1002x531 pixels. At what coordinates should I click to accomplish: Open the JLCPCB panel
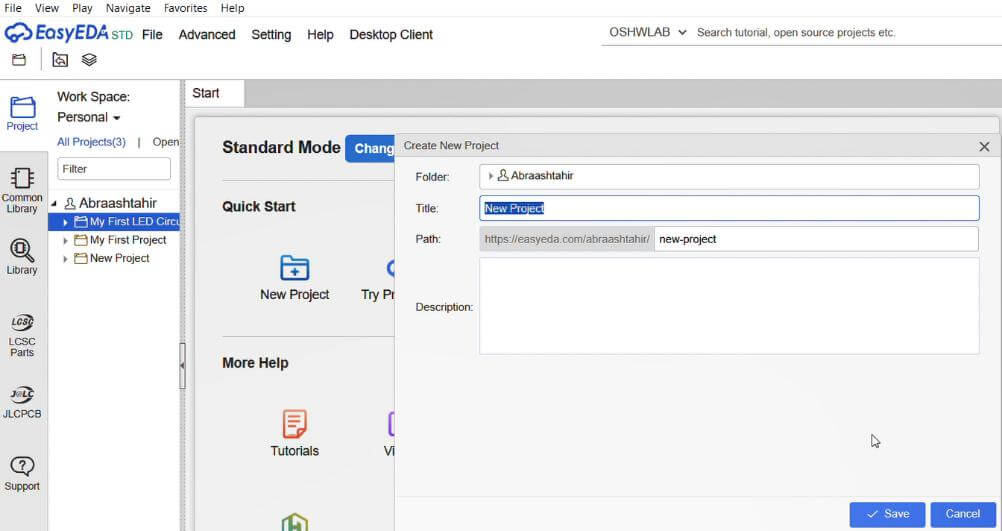[22, 402]
